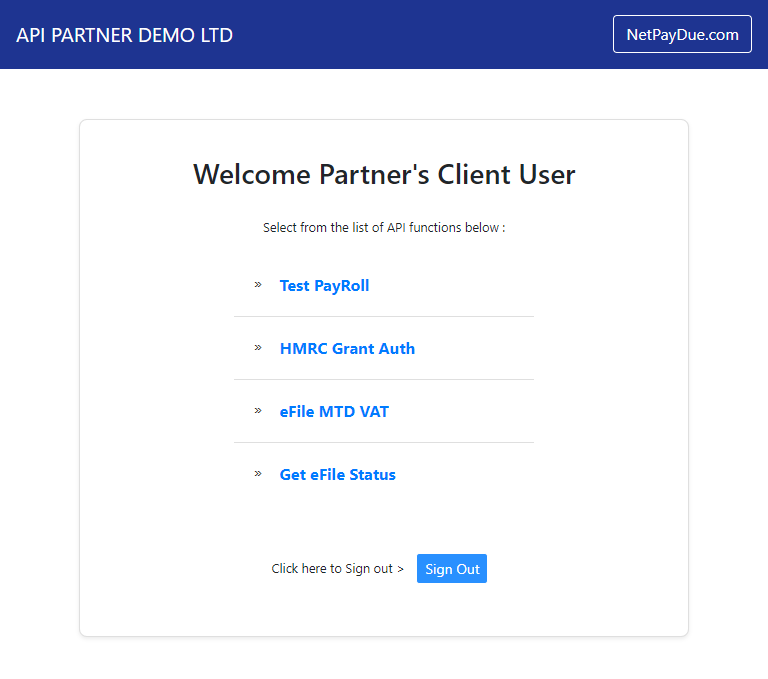This screenshot has width=768, height=679.
Task: Click the divider line below HMRC Grant Auth
Action: [384, 380]
